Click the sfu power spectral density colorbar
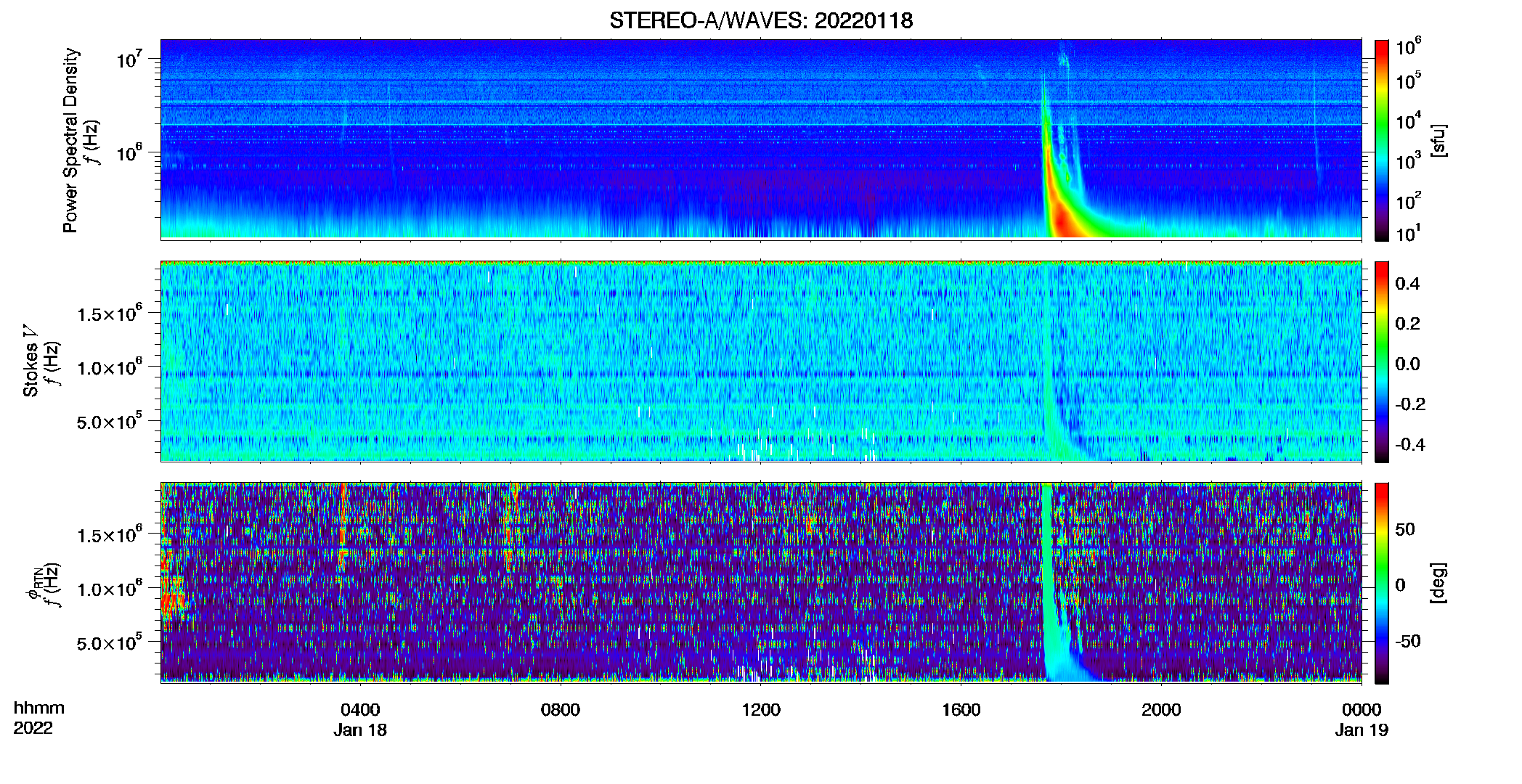The width and height of the screenshot is (1522, 784). point(1381,140)
